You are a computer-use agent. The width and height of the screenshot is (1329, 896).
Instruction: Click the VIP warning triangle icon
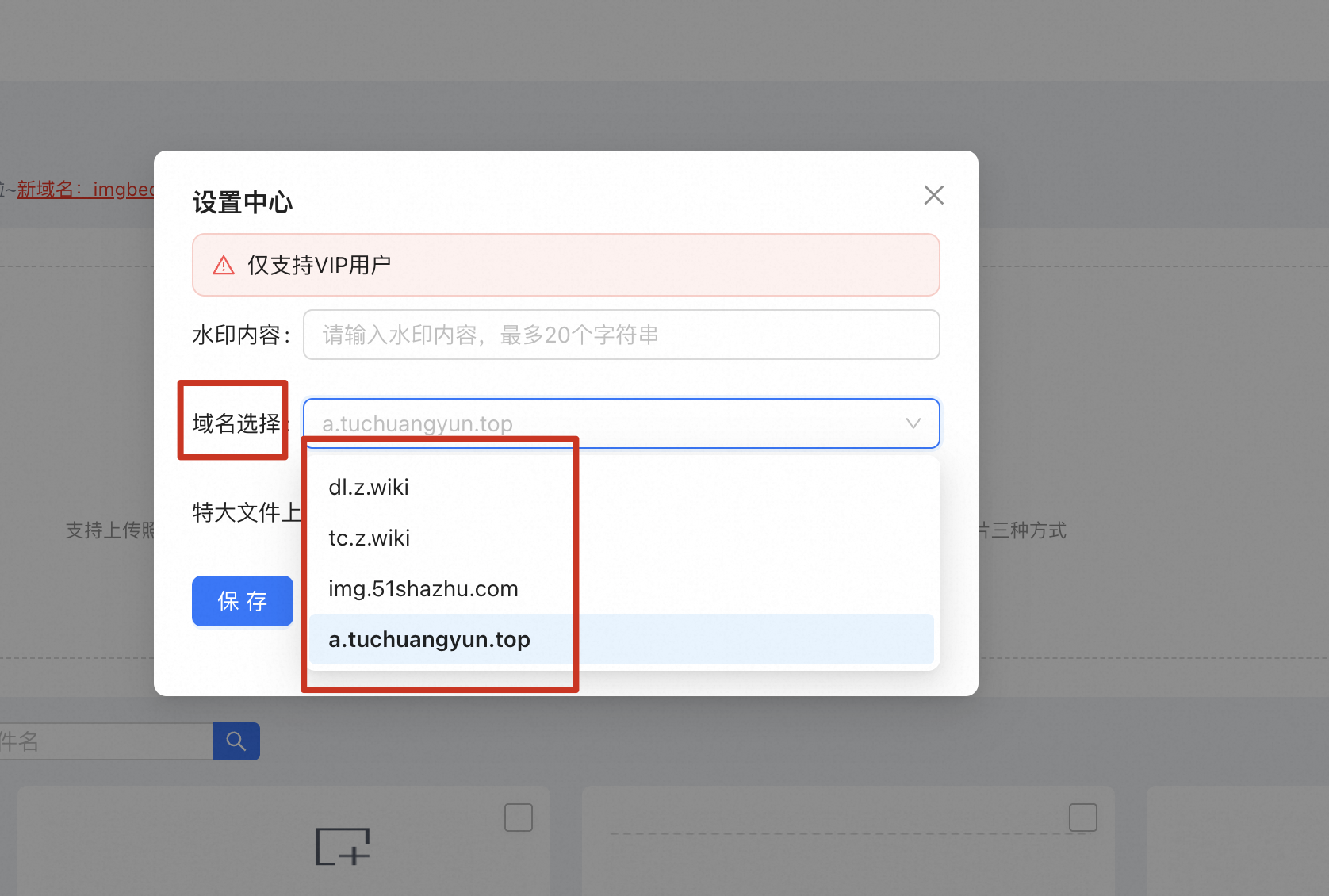pos(224,265)
